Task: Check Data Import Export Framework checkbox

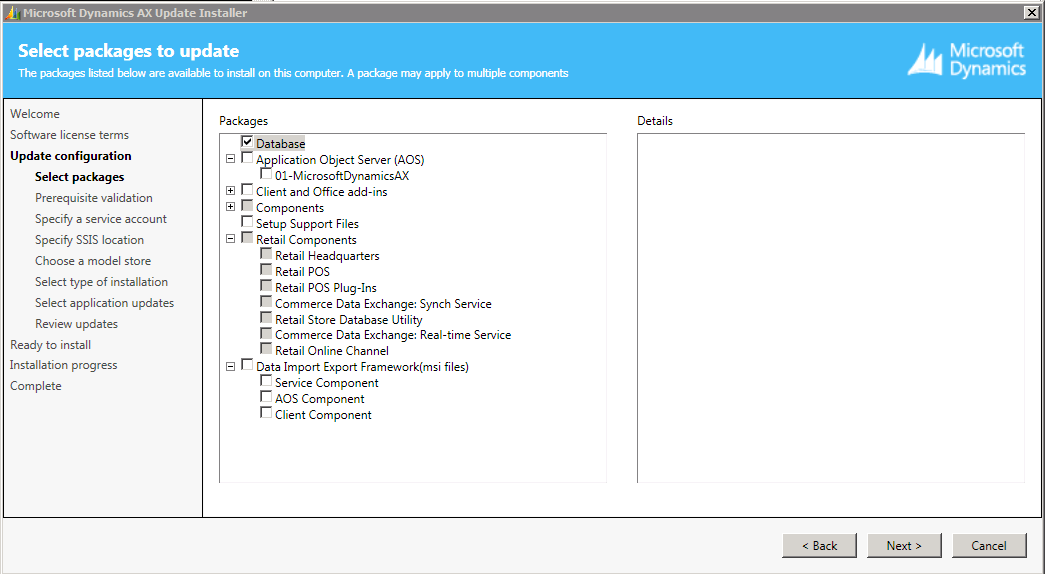Action: tap(247, 366)
